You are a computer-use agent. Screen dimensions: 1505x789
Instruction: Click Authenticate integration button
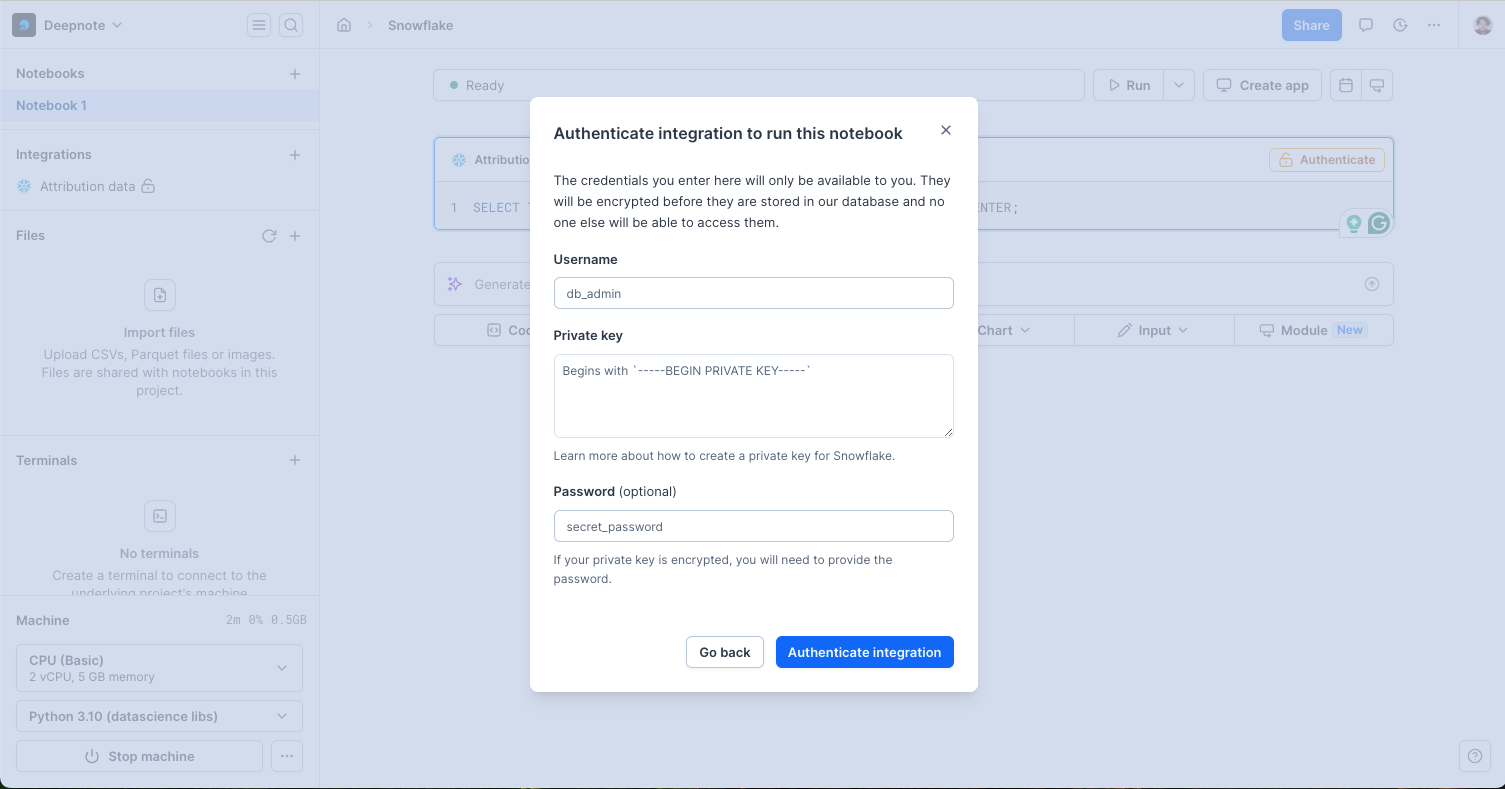pyautogui.click(x=864, y=652)
